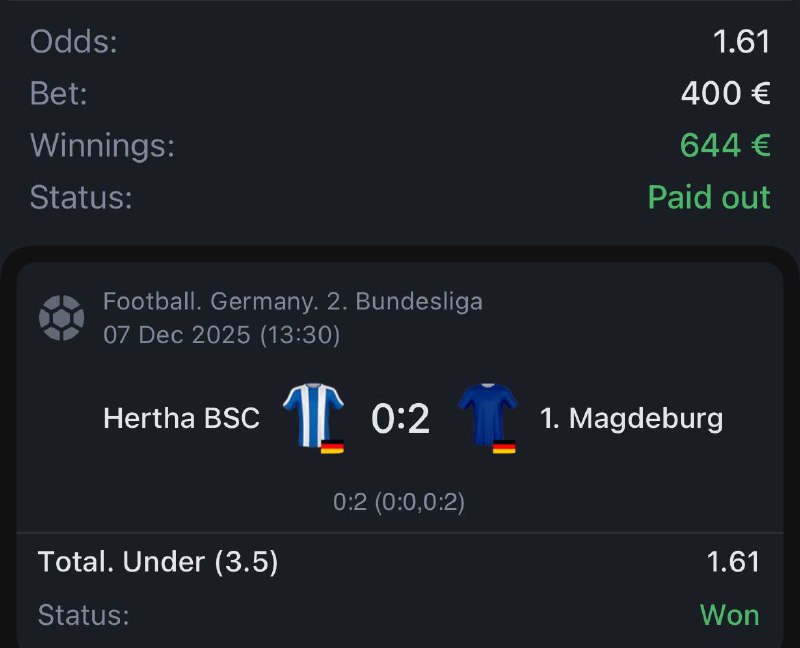The height and width of the screenshot is (648, 800).
Task: Tap the green Paid out status
Action: point(708,197)
